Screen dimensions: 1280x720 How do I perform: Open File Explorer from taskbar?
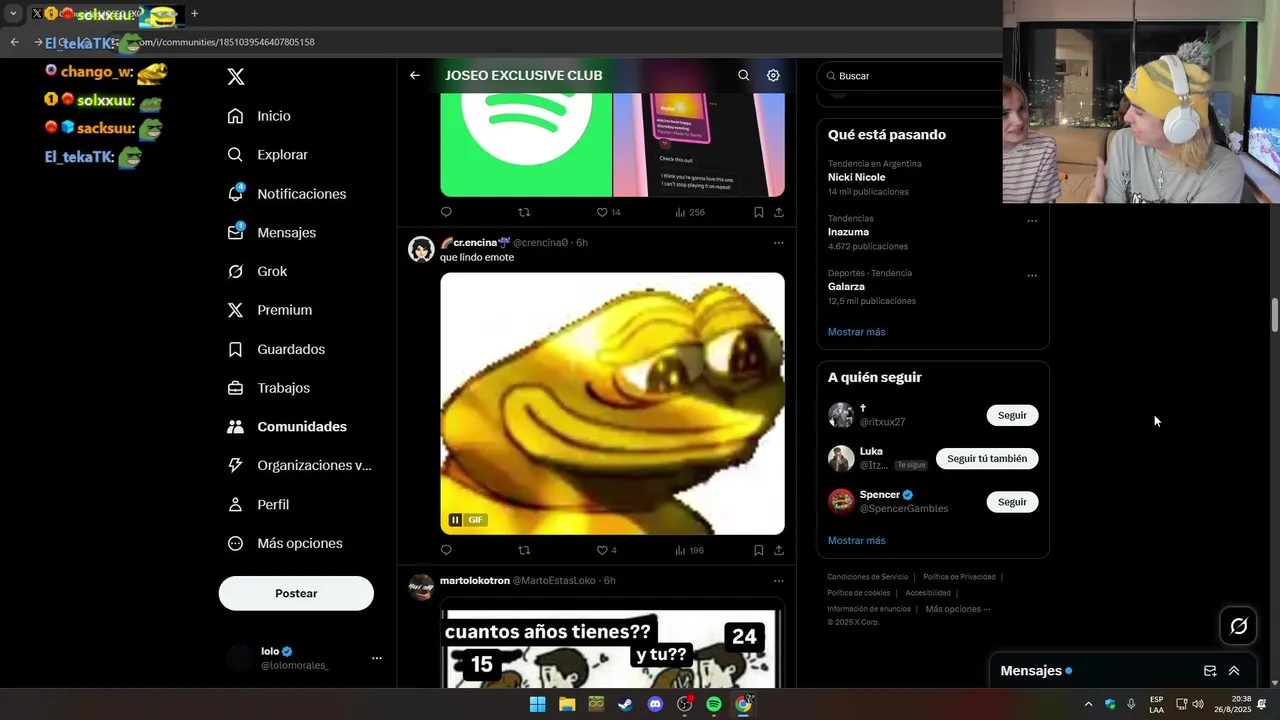click(x=567, y=704)
